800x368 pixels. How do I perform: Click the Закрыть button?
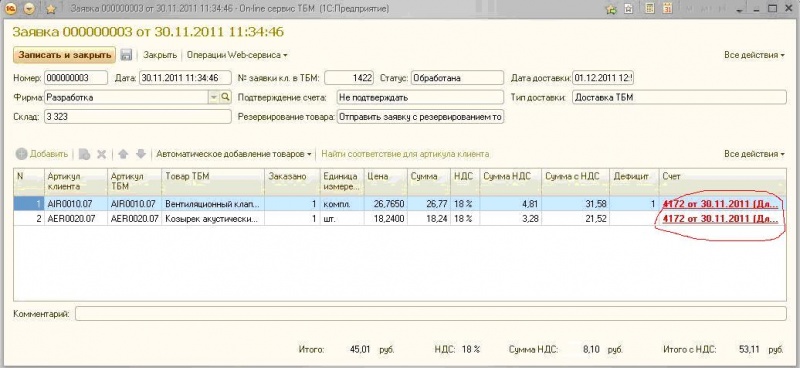[x=160, y=55]
